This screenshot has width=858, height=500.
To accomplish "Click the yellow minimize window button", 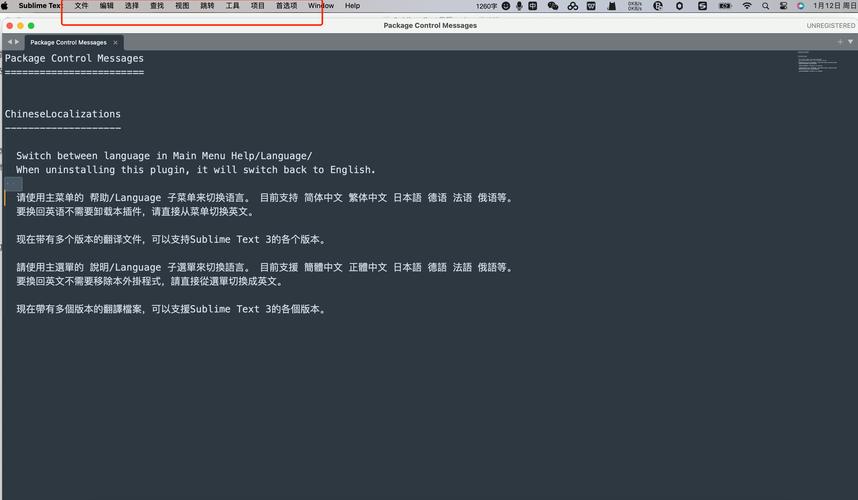I will point(20,26).
